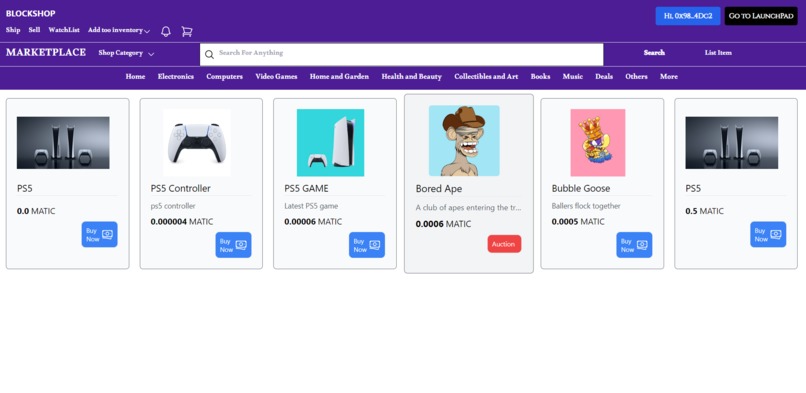Open the PS5 GAME product image
The width and height of the screenshot is (806, 393).
(331, 143)
